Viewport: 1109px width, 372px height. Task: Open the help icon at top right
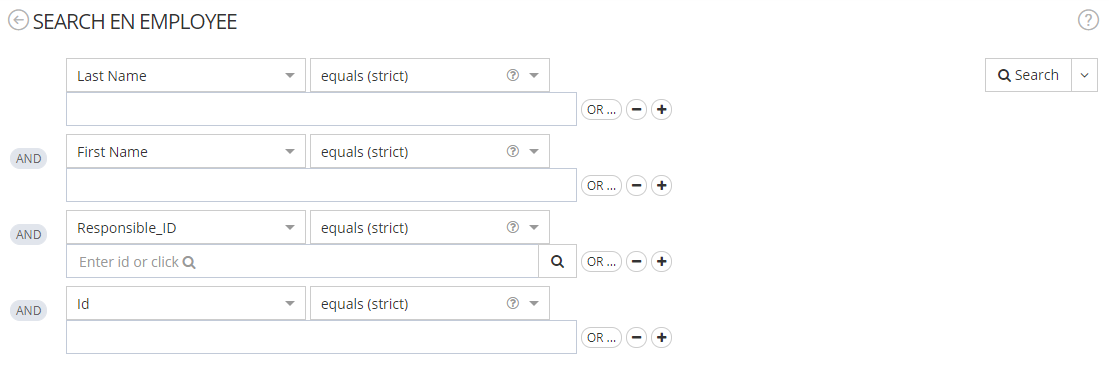pyautogui.click(x=1088, y=21)
